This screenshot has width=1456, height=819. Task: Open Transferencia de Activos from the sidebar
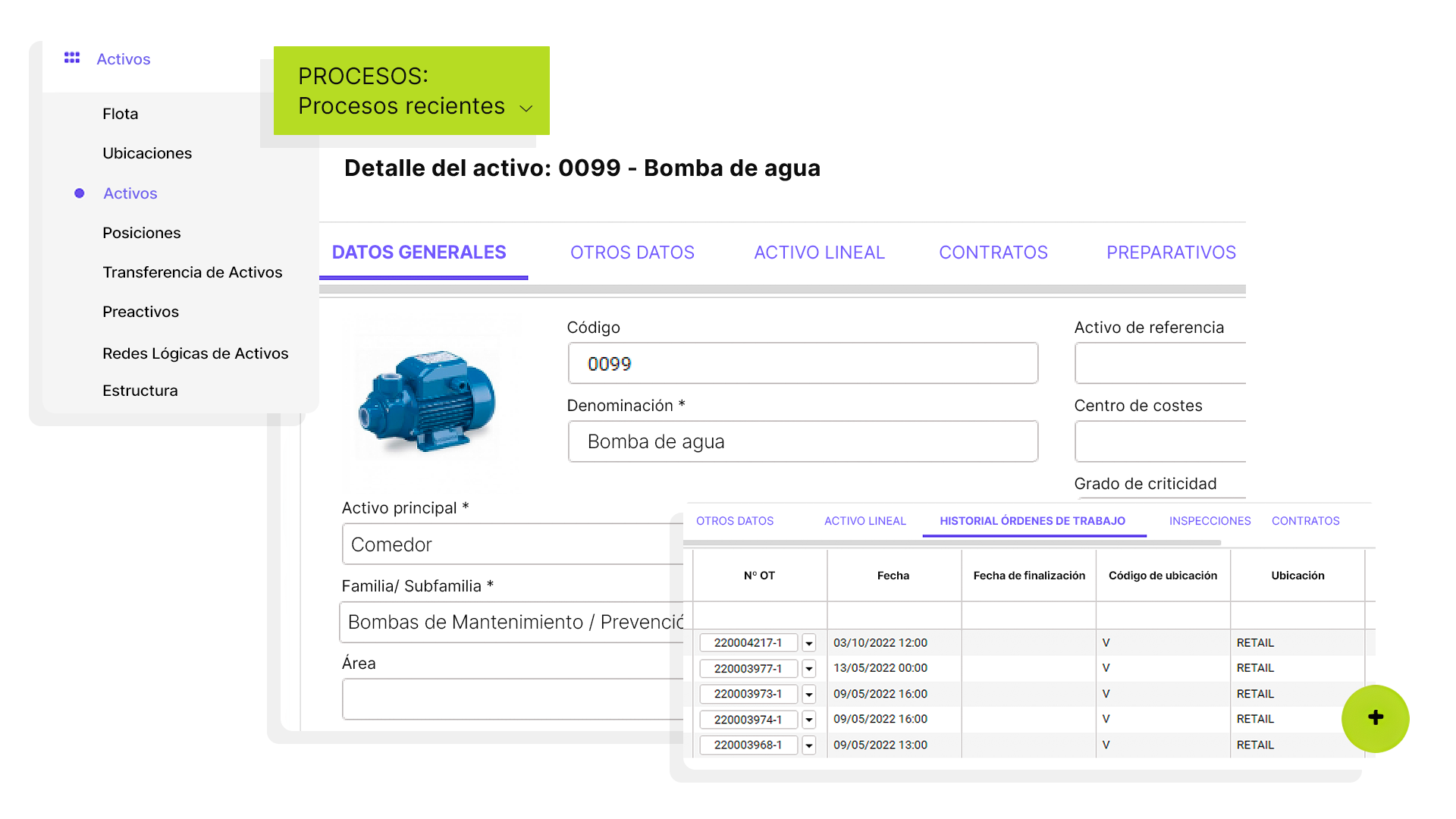pyautogui.click(x=193, y=271)
